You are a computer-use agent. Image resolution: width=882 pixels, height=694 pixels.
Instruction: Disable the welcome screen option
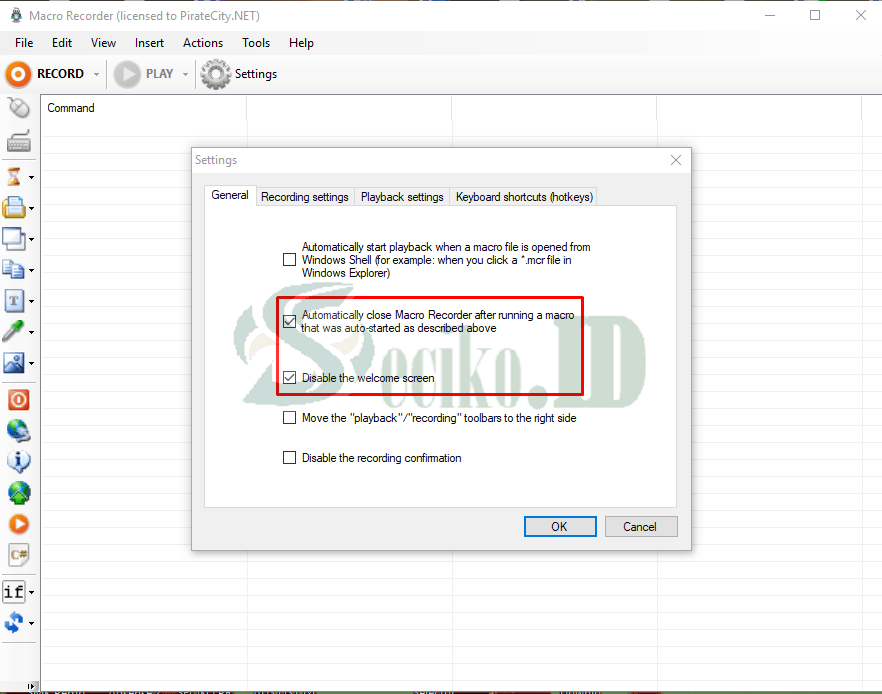[289, 377]
